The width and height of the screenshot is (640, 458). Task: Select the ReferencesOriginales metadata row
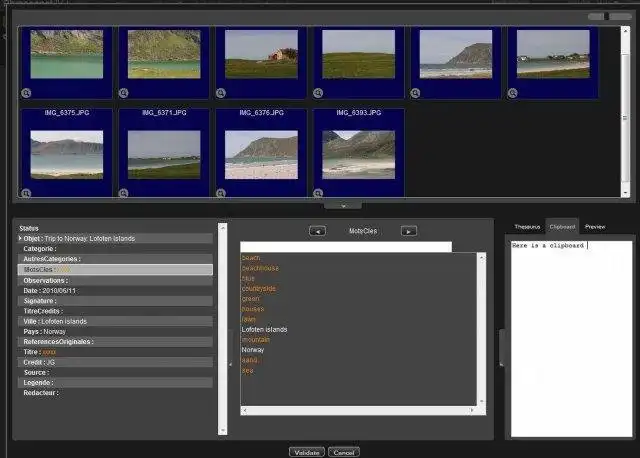[115, 342]
